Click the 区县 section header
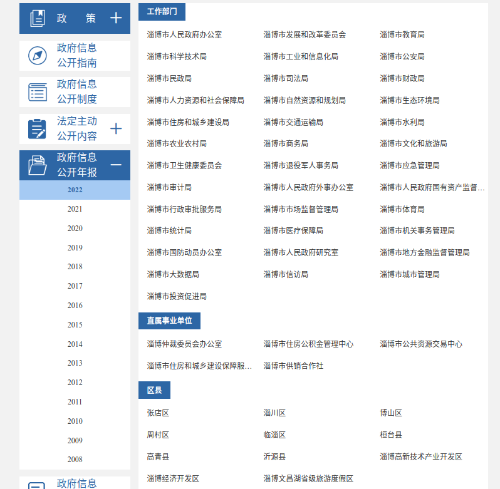The width and height of the screenshot is (500, 489). 154,390
